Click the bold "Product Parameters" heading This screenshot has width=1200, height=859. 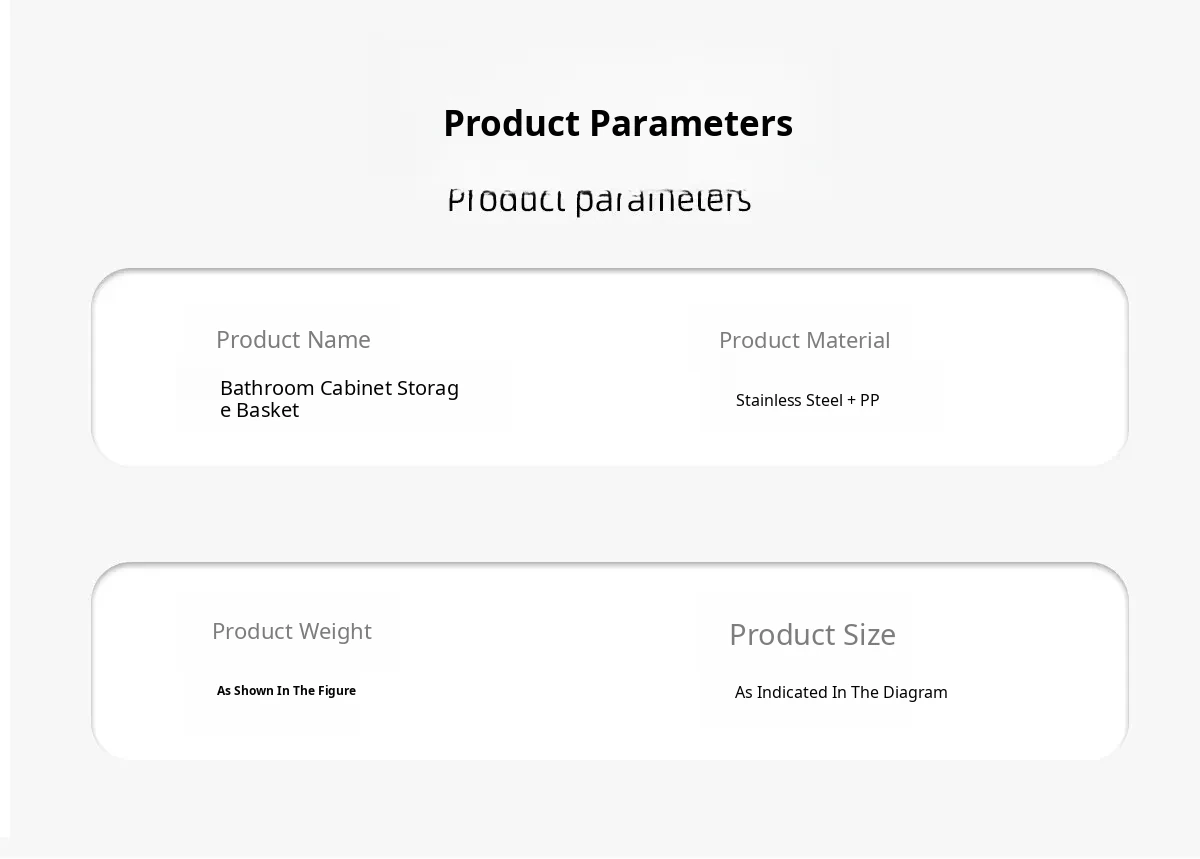(617, 124)
